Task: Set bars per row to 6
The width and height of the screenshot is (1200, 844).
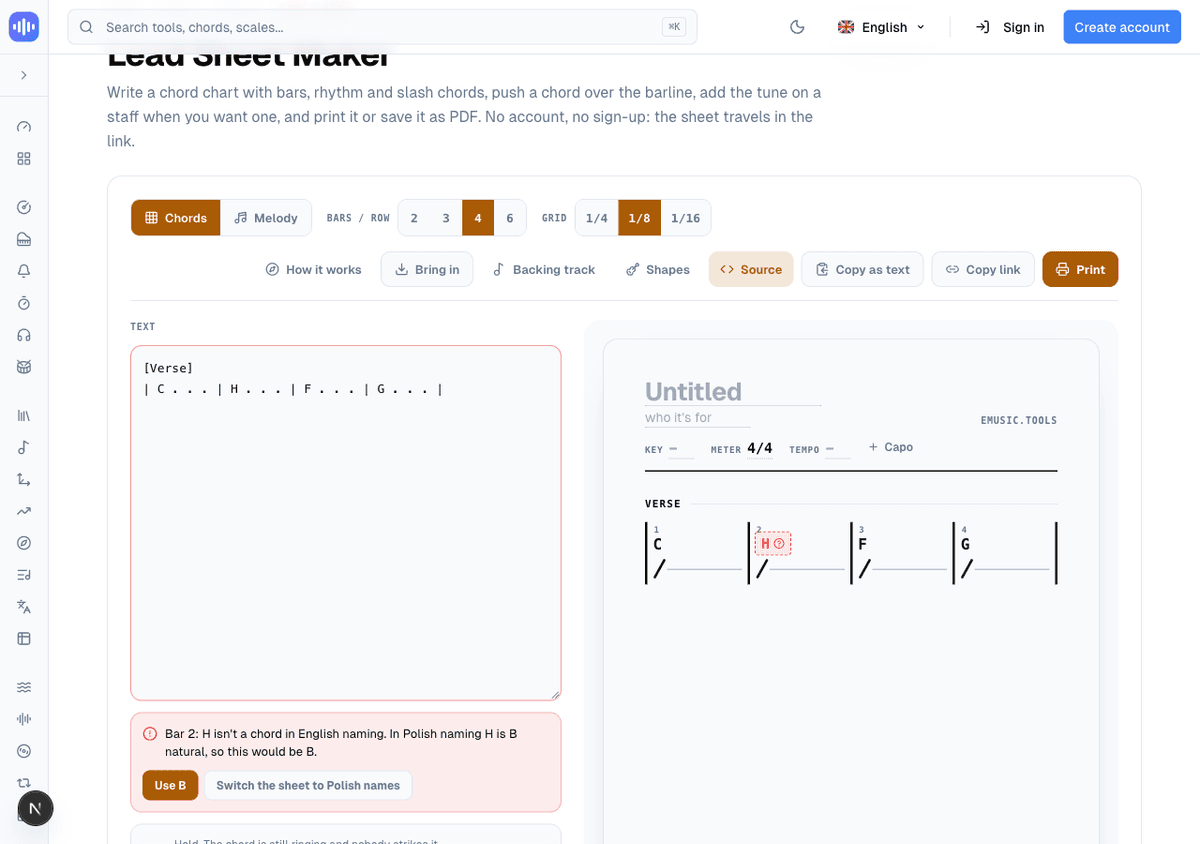Action: pyautogui.click(x=510, y=217)
